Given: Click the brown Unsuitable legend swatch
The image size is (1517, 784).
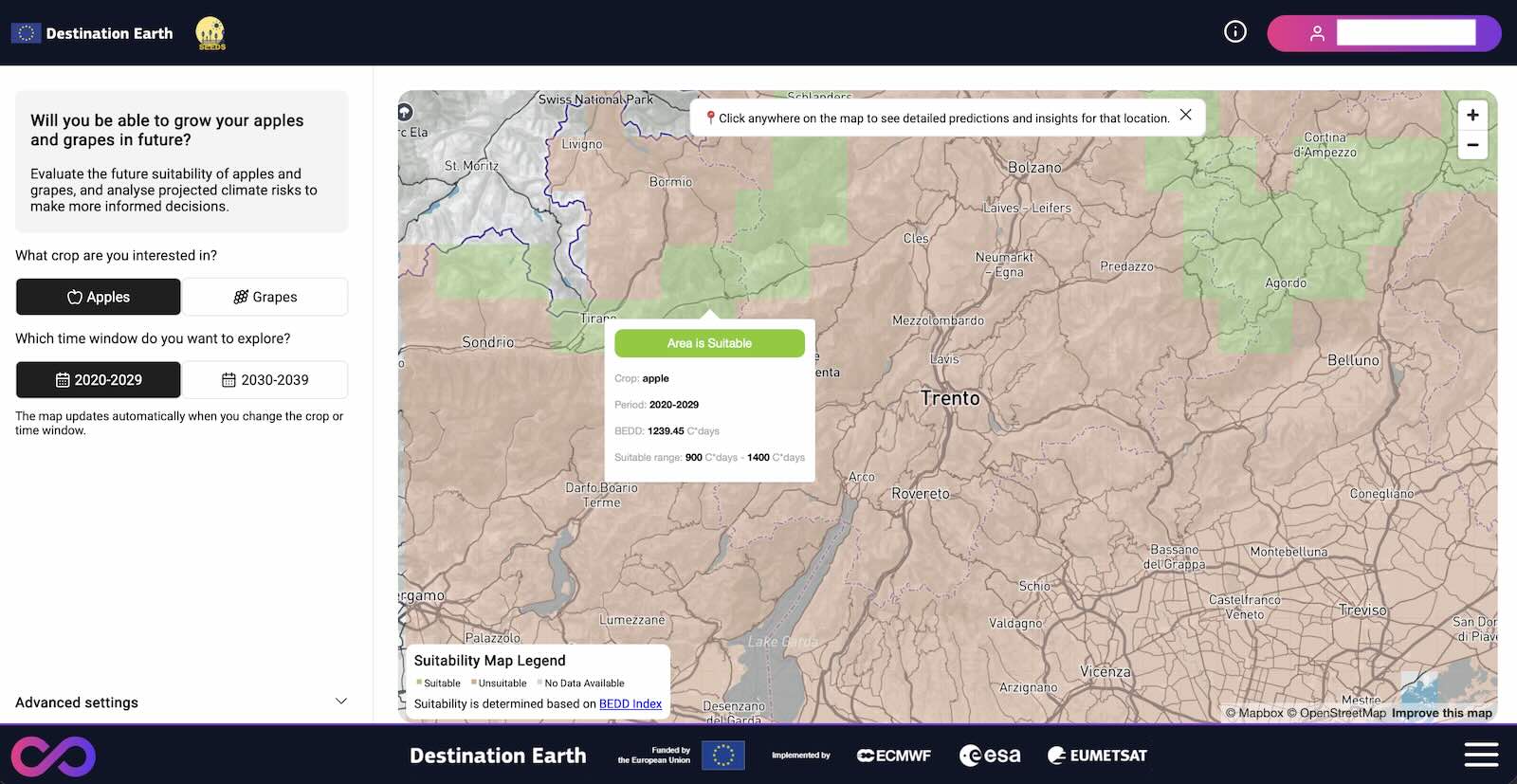Looking at the screenshot, I should click(x=474, y=682).
